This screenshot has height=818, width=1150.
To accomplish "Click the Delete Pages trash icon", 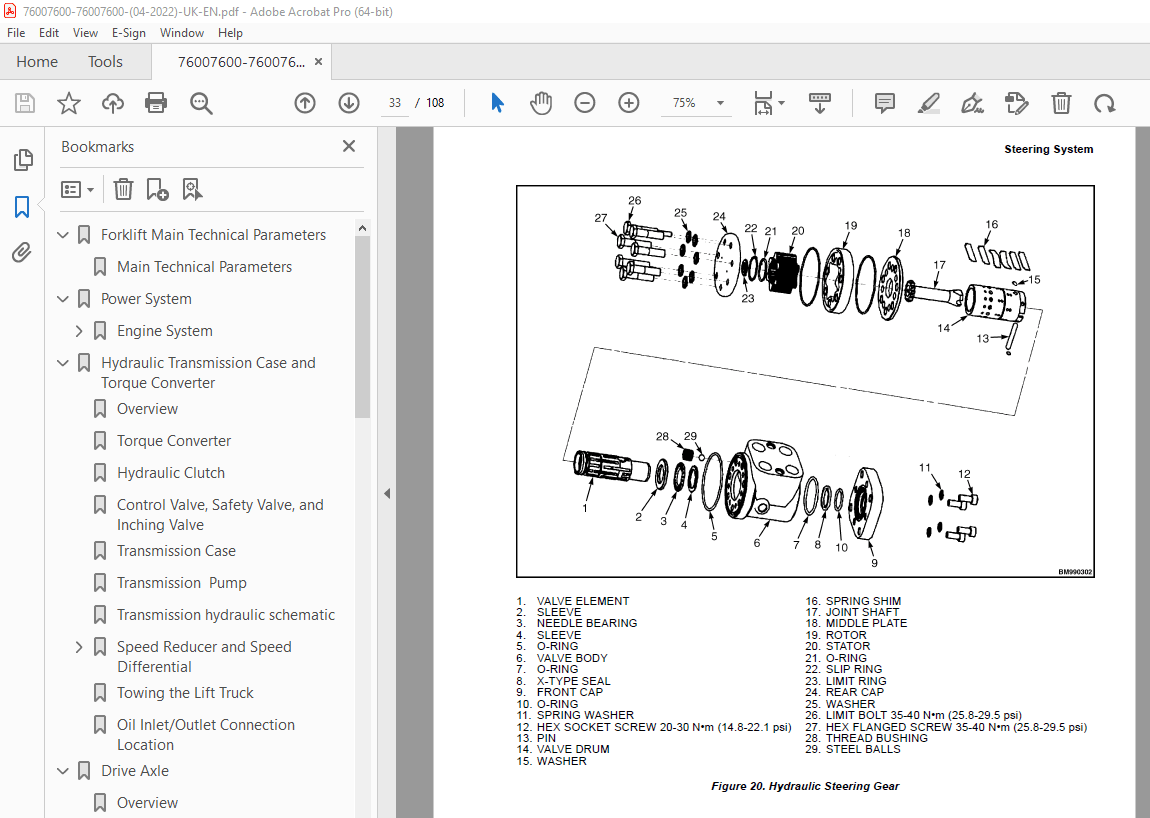I will (1060, 102).
